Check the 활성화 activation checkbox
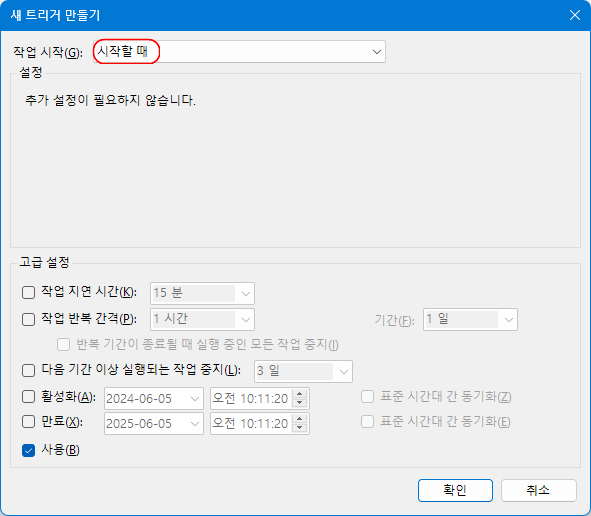The image size is (591, 516). click(28, 397)
